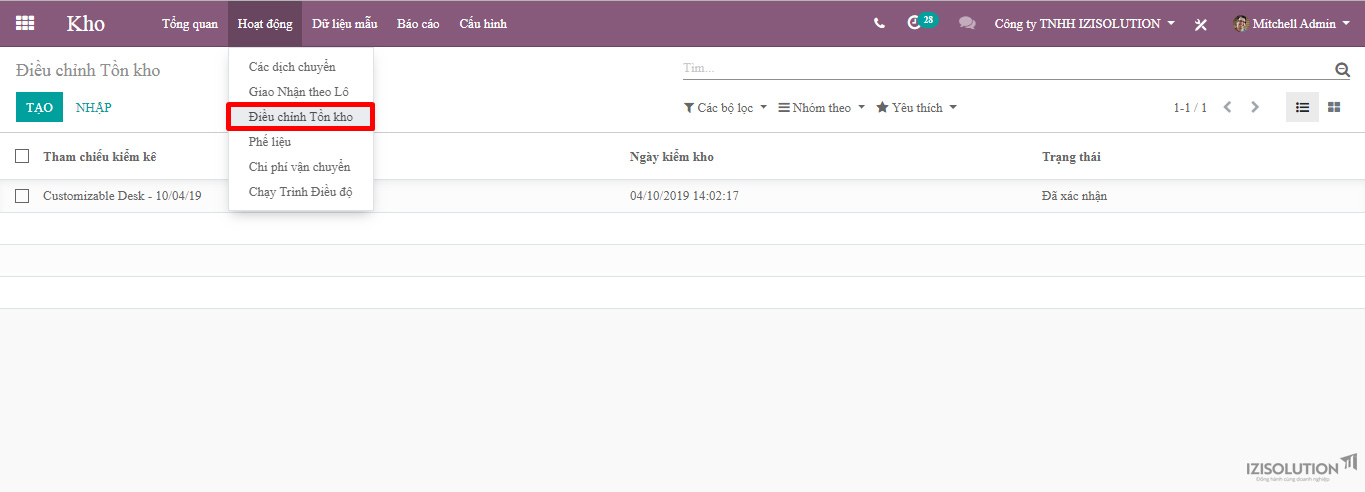Click the search magnifier icon
The height and width of the screenshot is (492, 1365).
click(1342, 69)
